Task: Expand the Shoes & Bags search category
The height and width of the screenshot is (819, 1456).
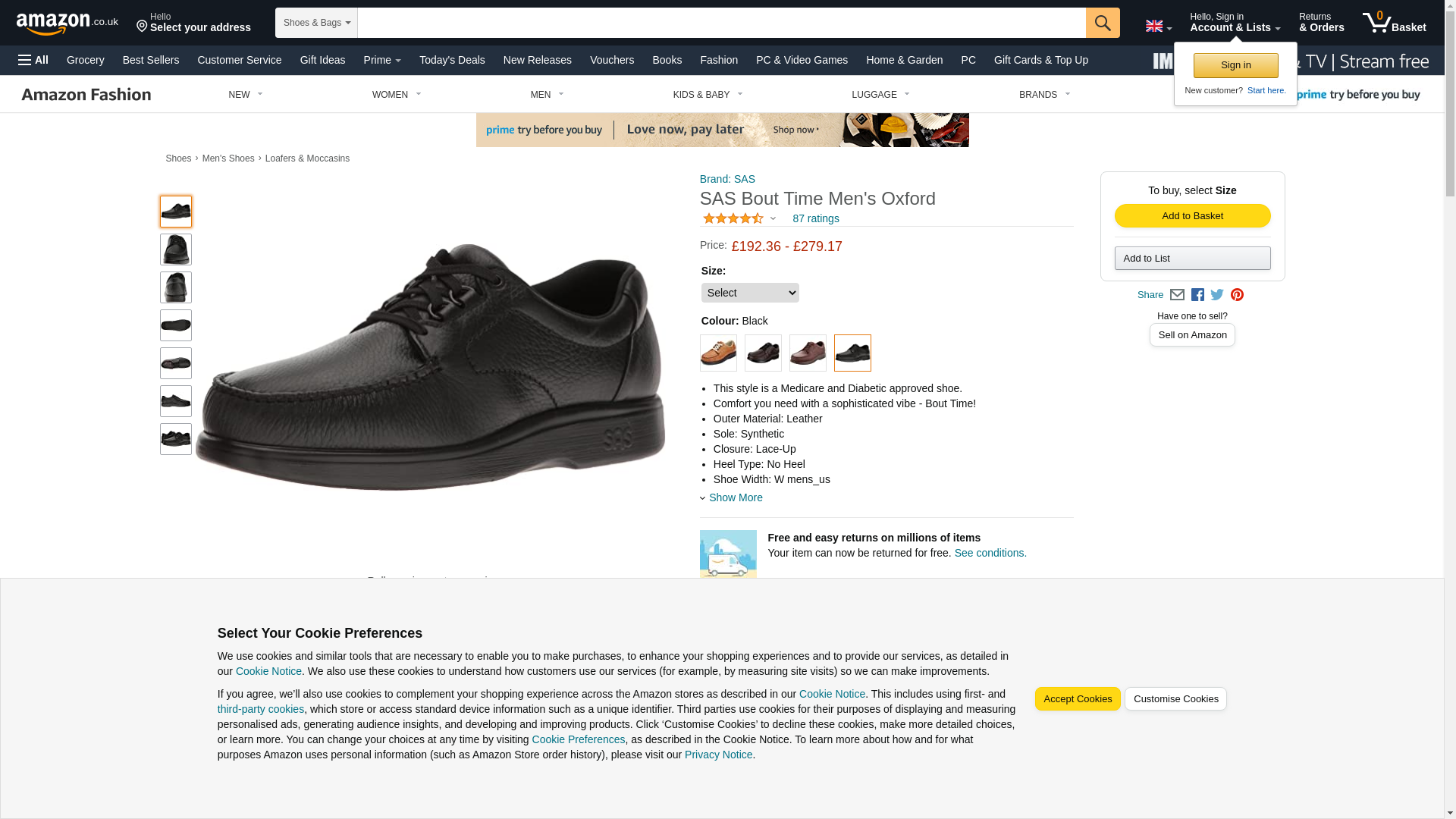Action: pyautogui.click(x=316, y=23)
